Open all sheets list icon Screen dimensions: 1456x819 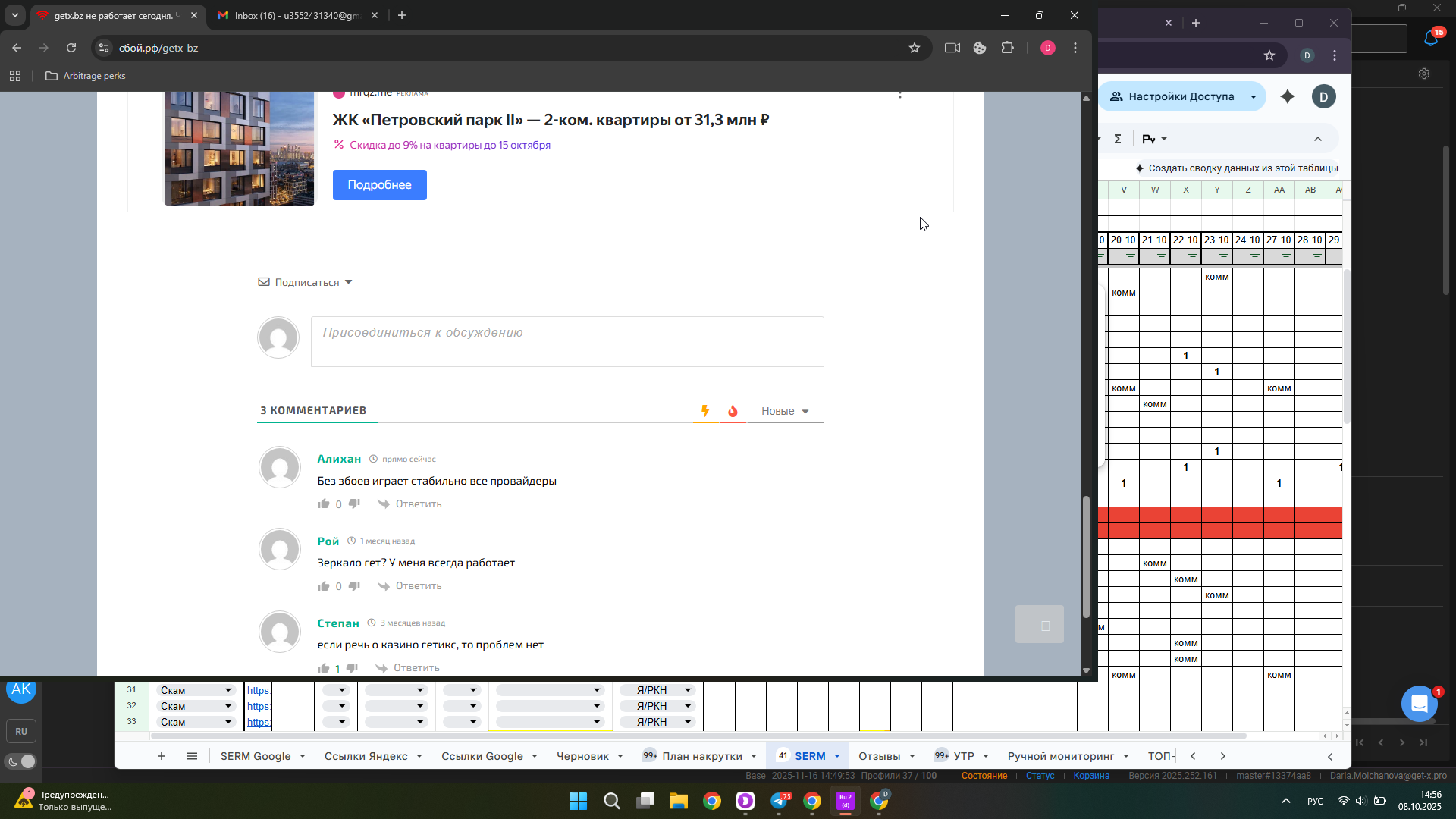[192, 756]
